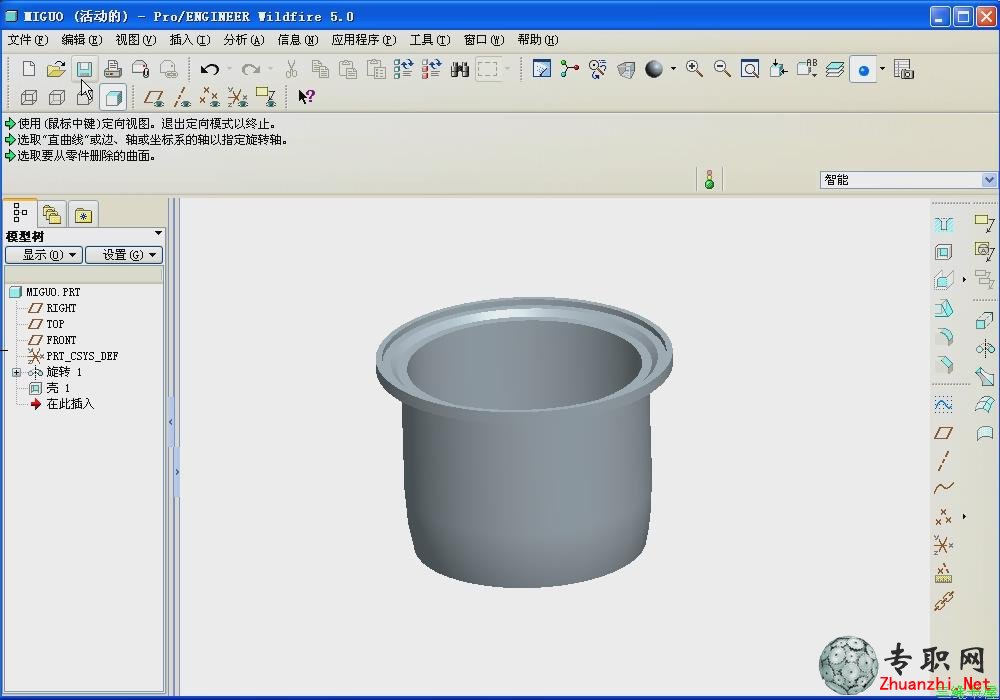Open the 设置(G) dropdown button
1000x700 pixels.
point(124,255)
